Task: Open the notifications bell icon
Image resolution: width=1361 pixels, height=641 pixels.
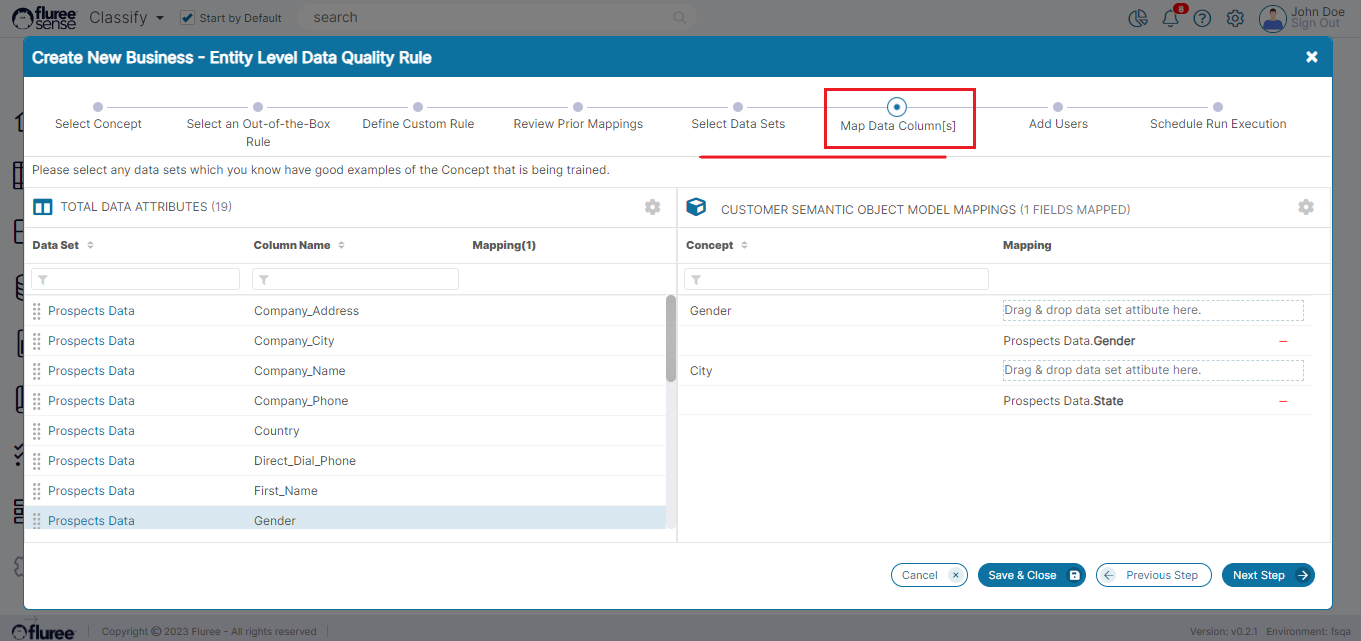Action: click(x=1170, y=18)
